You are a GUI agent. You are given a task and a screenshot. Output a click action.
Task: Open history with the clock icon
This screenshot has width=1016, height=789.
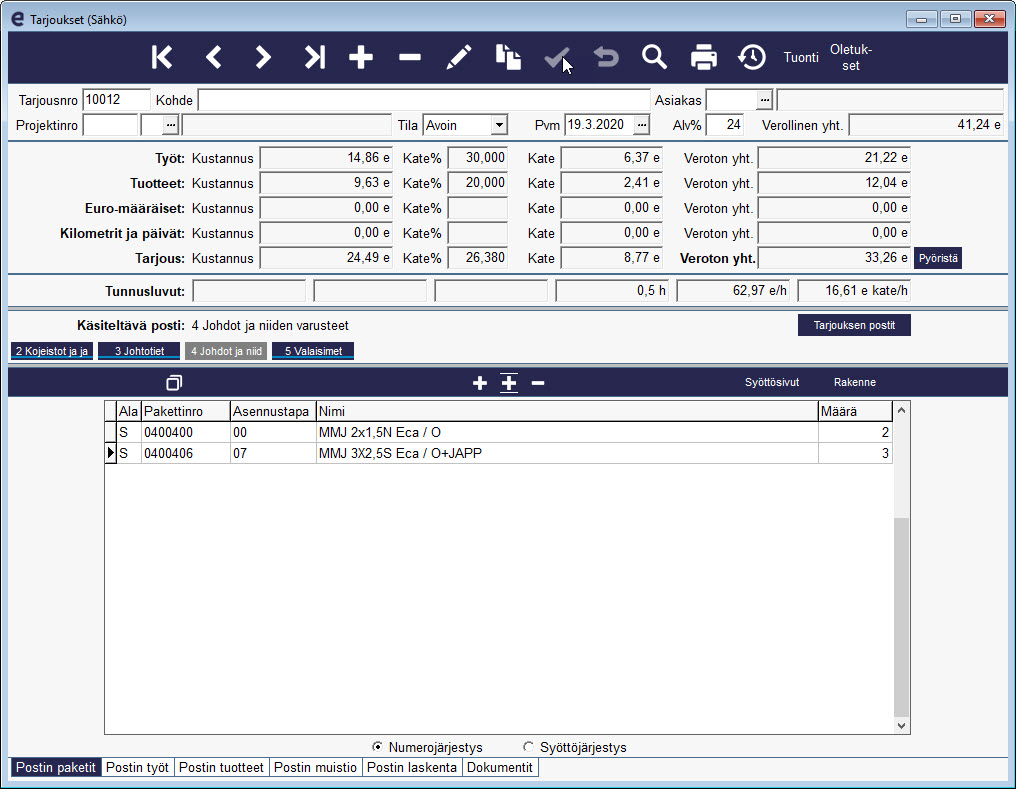(x=752, y=58)
